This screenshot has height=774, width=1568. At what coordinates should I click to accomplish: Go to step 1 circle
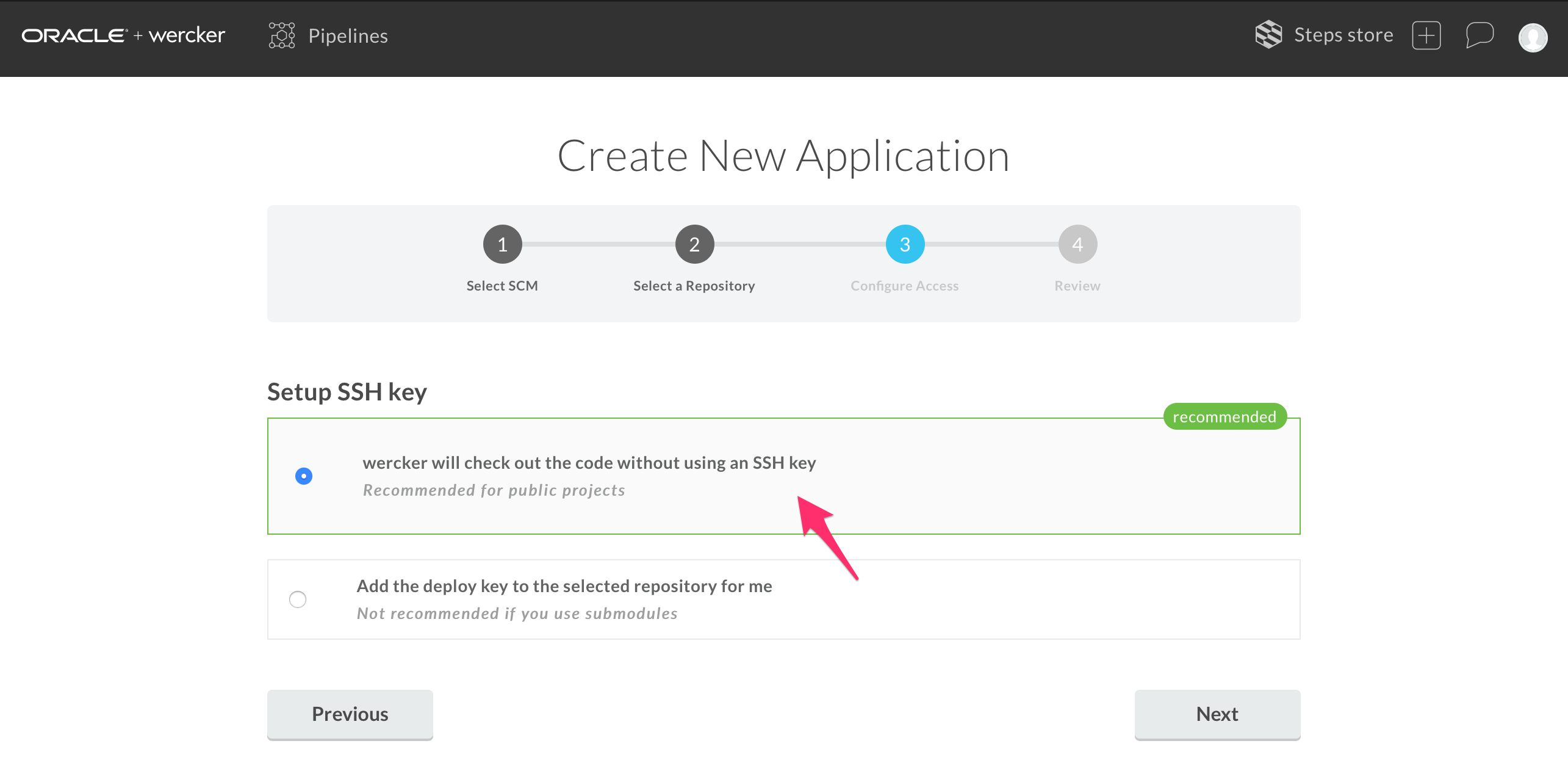pyautogui.click(x=502, y=244)
